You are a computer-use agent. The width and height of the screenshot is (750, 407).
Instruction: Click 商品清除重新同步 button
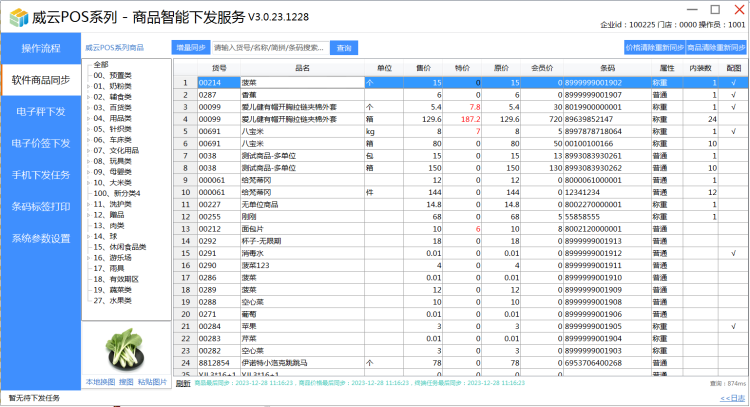(x=716, y=47)
